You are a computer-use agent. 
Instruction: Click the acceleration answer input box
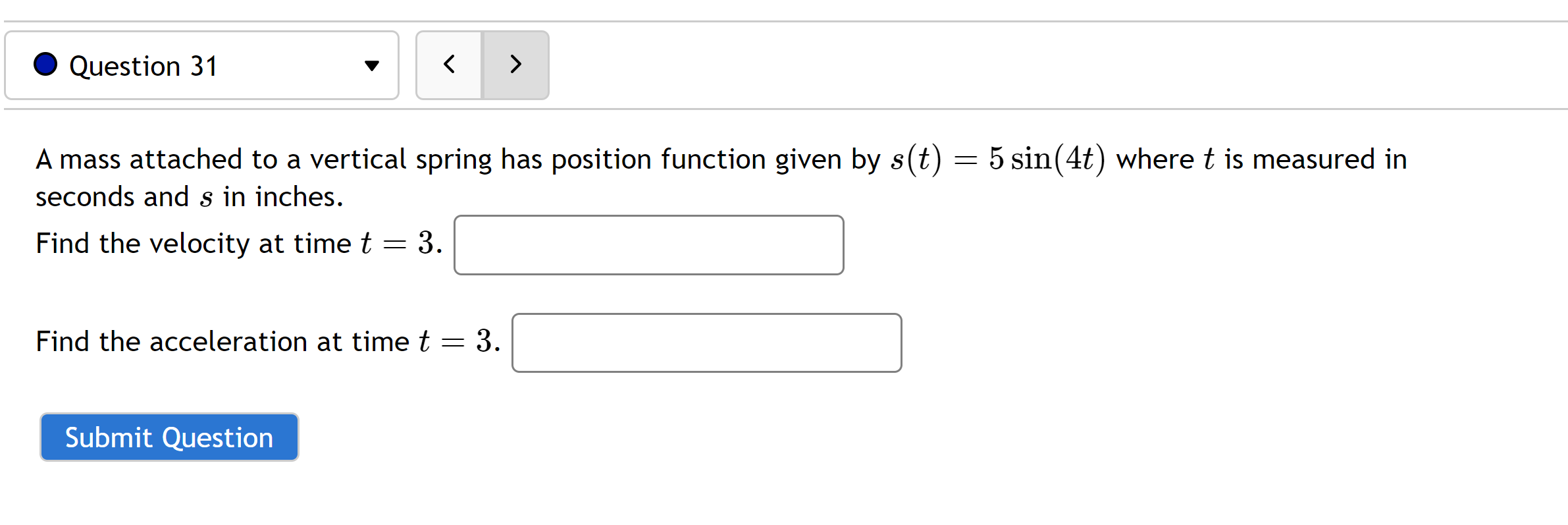pos(706,342)
